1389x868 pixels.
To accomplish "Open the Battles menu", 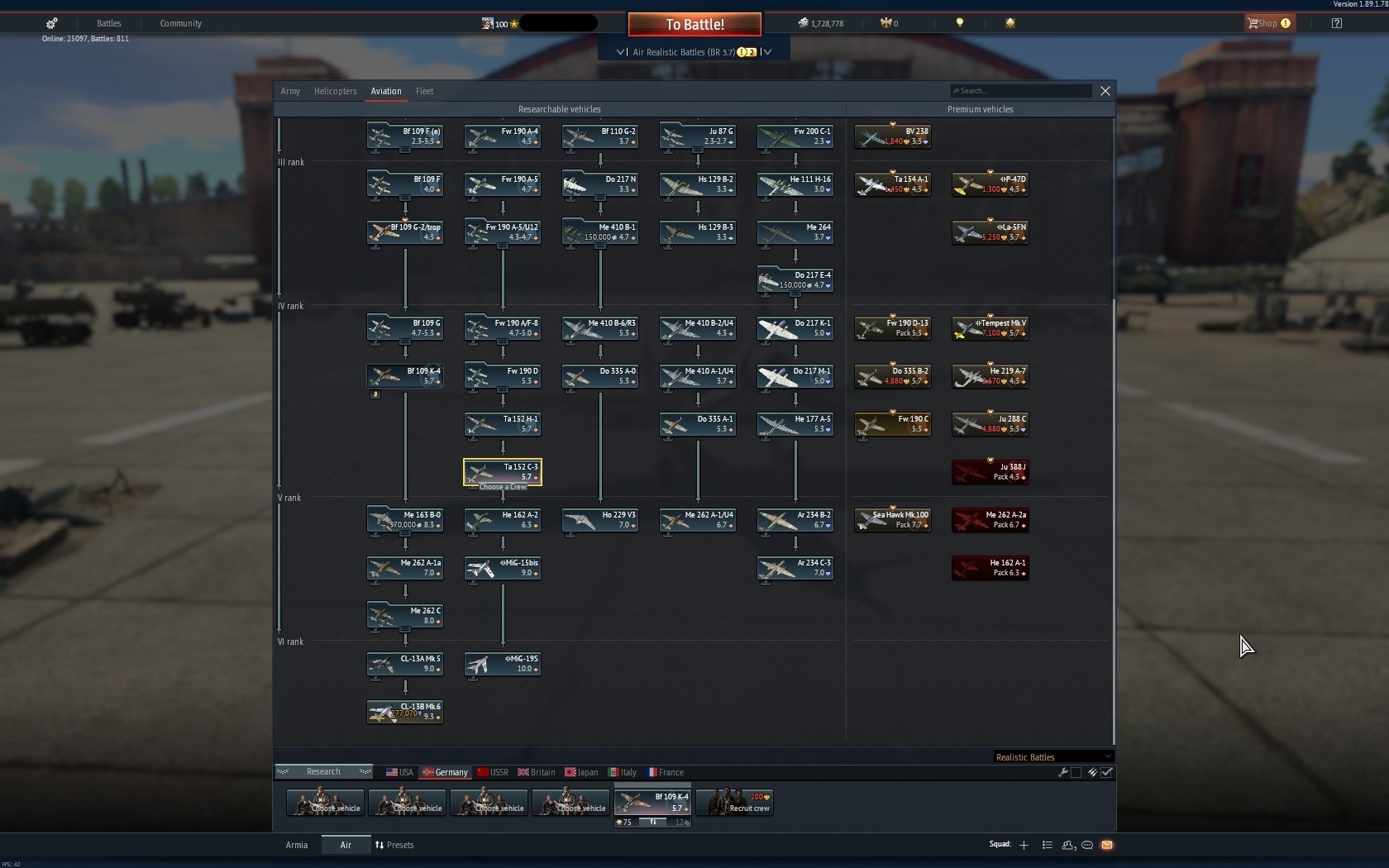I will point(108,23).
